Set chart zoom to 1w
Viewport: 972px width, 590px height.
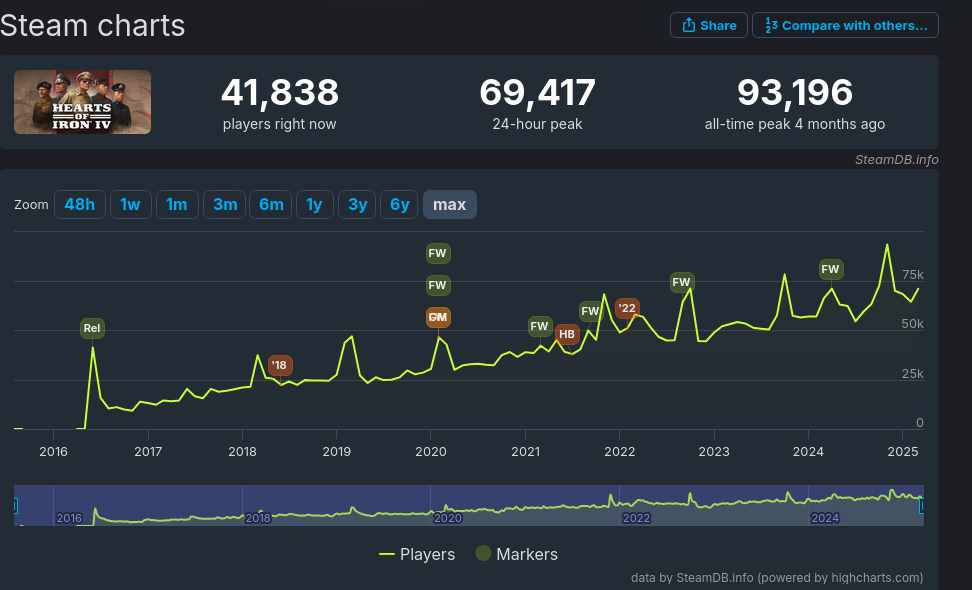pos(131,205)
